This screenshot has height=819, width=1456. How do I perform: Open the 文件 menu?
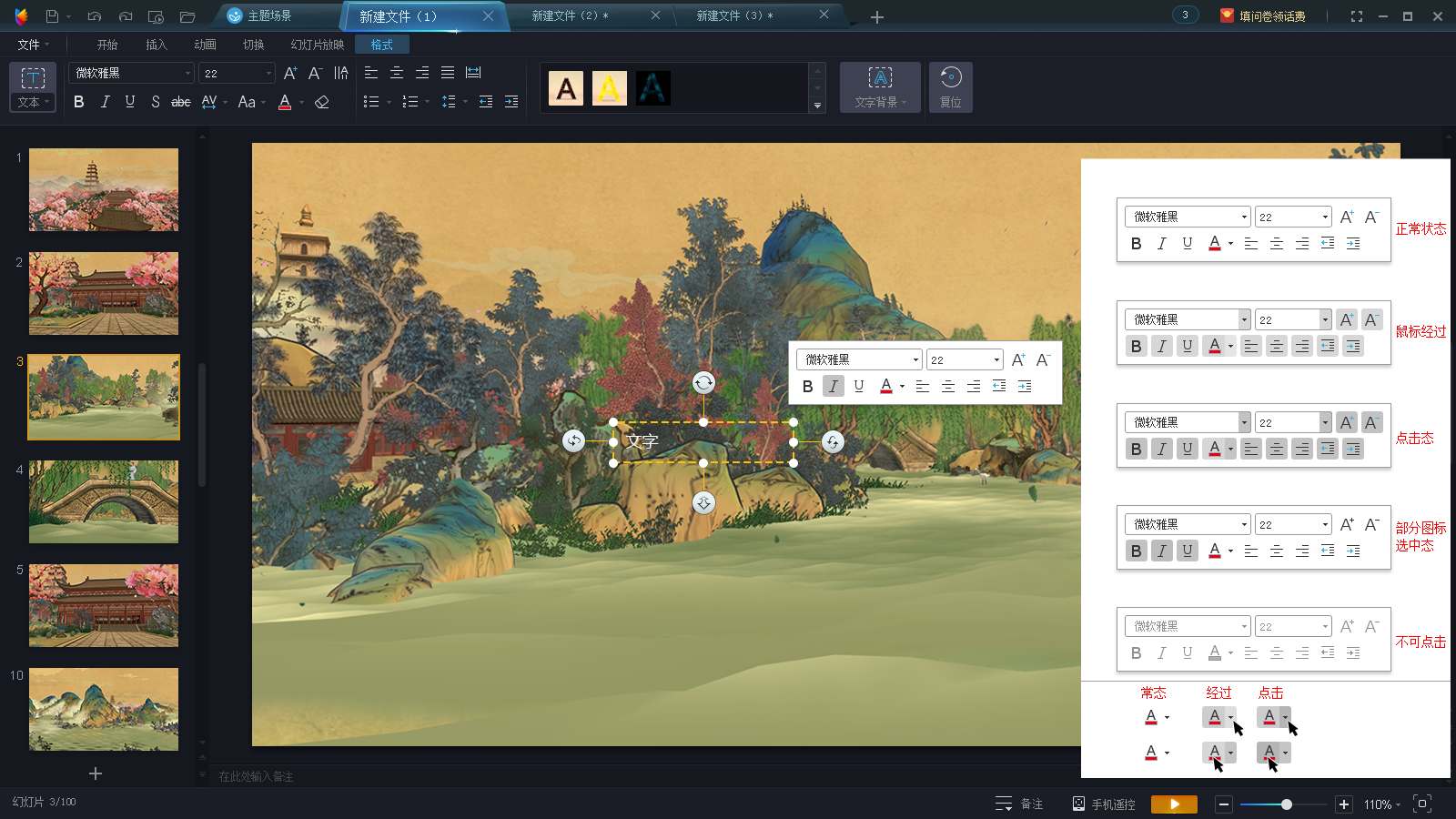(34, 45)
